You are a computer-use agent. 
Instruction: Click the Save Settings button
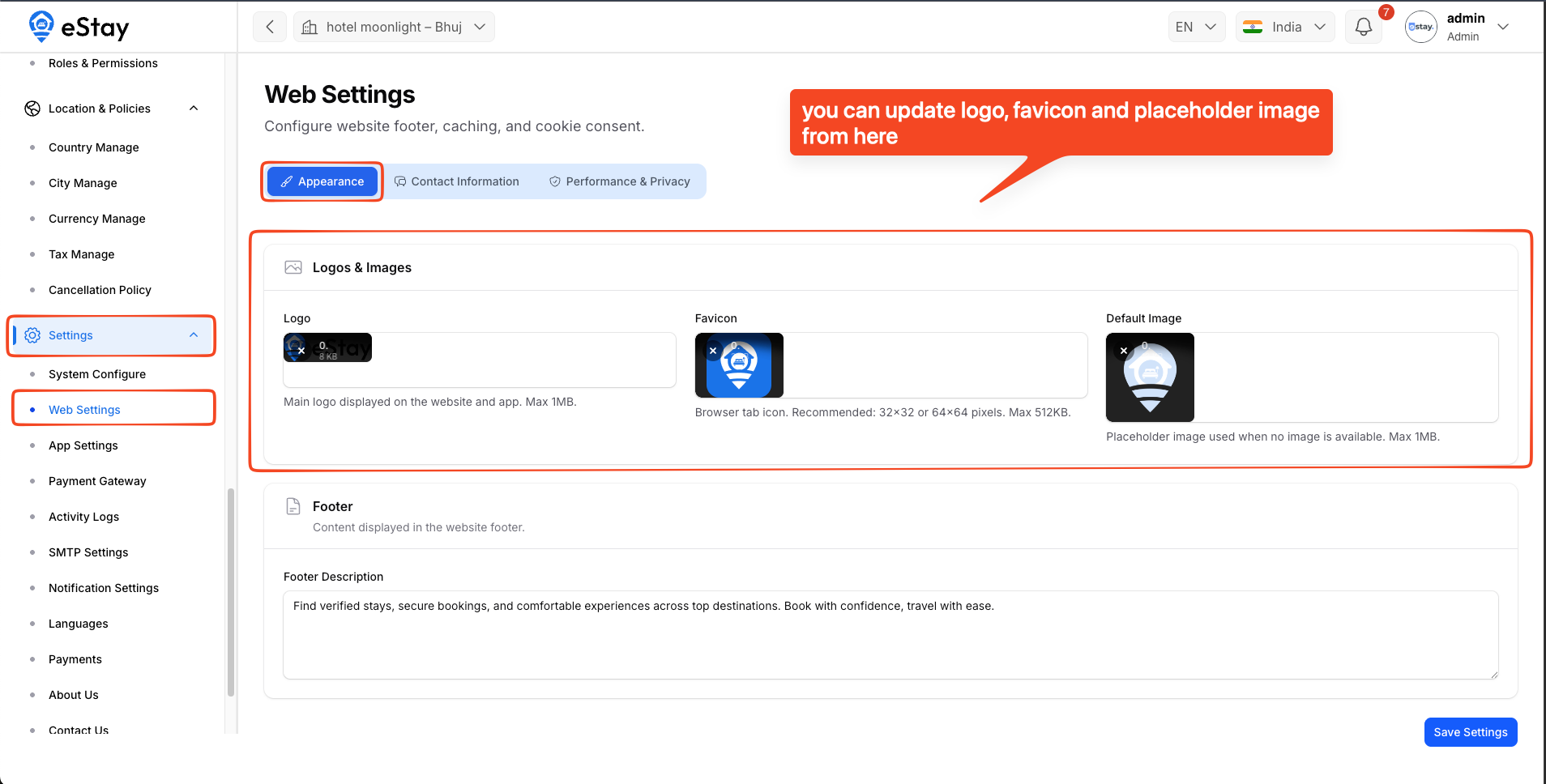(x=1470, y=732)
